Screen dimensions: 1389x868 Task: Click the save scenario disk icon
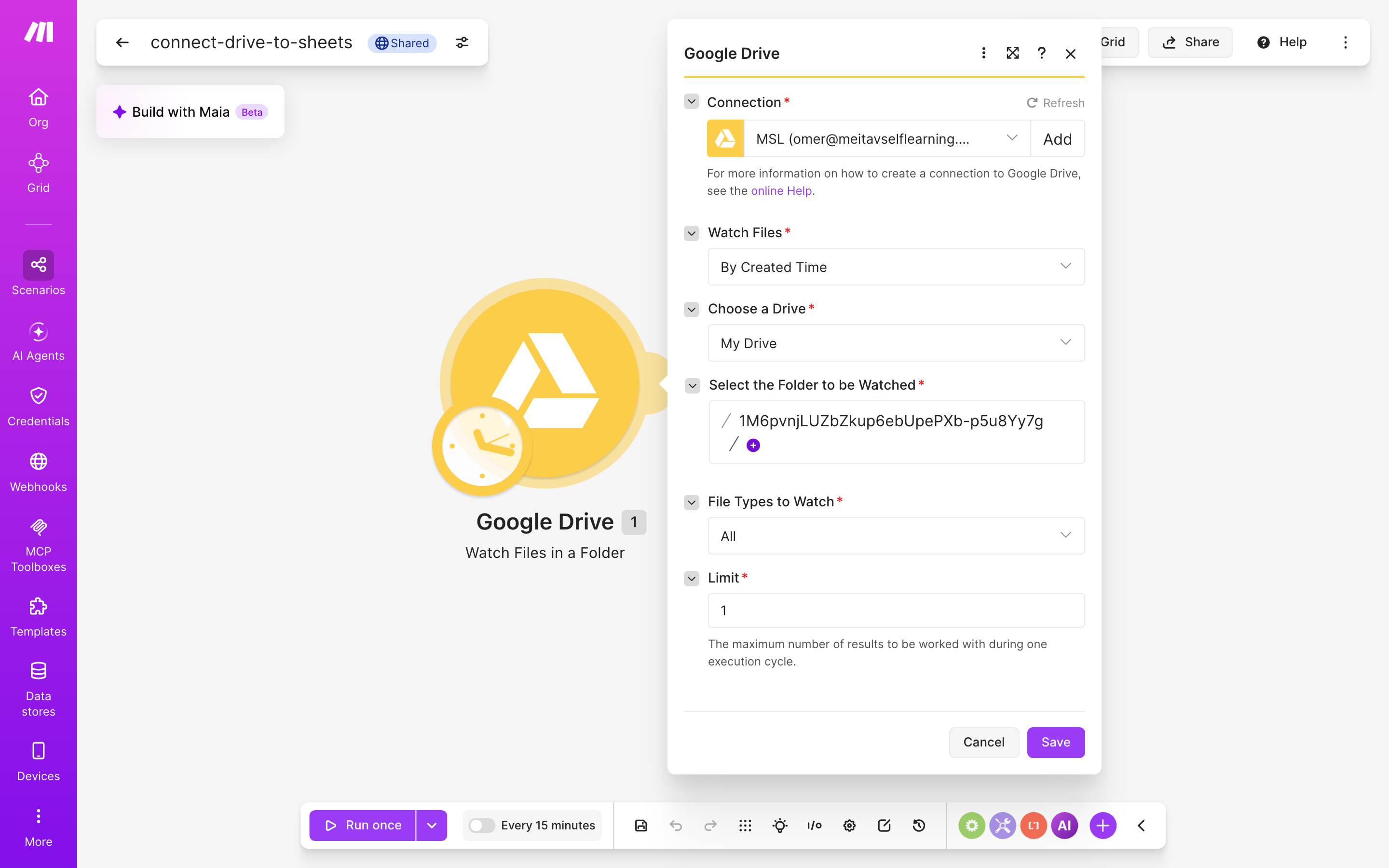(x=641, y=826)
